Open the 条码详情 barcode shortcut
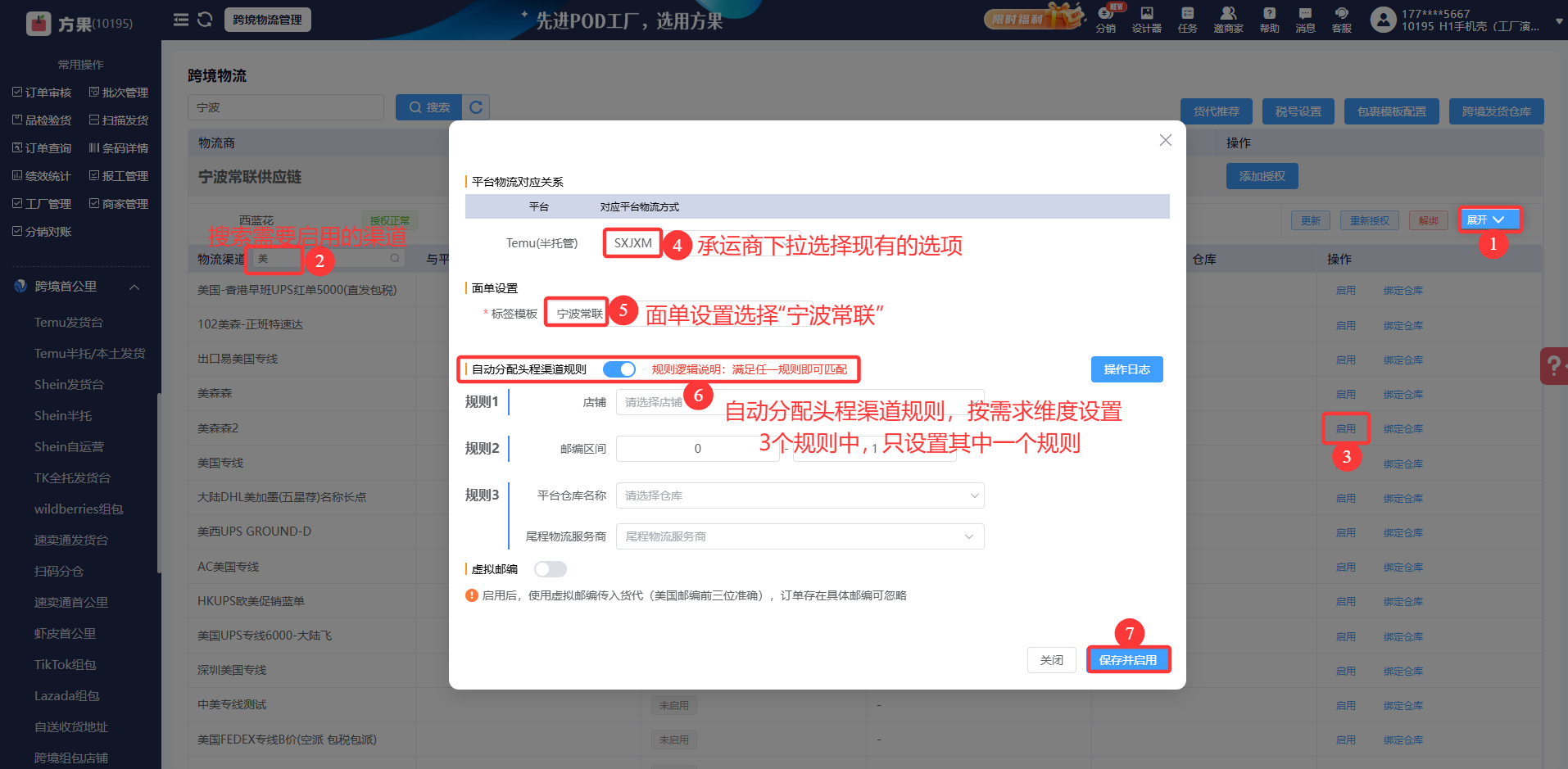This screenshot has height=769, width=1568. coord(119,148)
